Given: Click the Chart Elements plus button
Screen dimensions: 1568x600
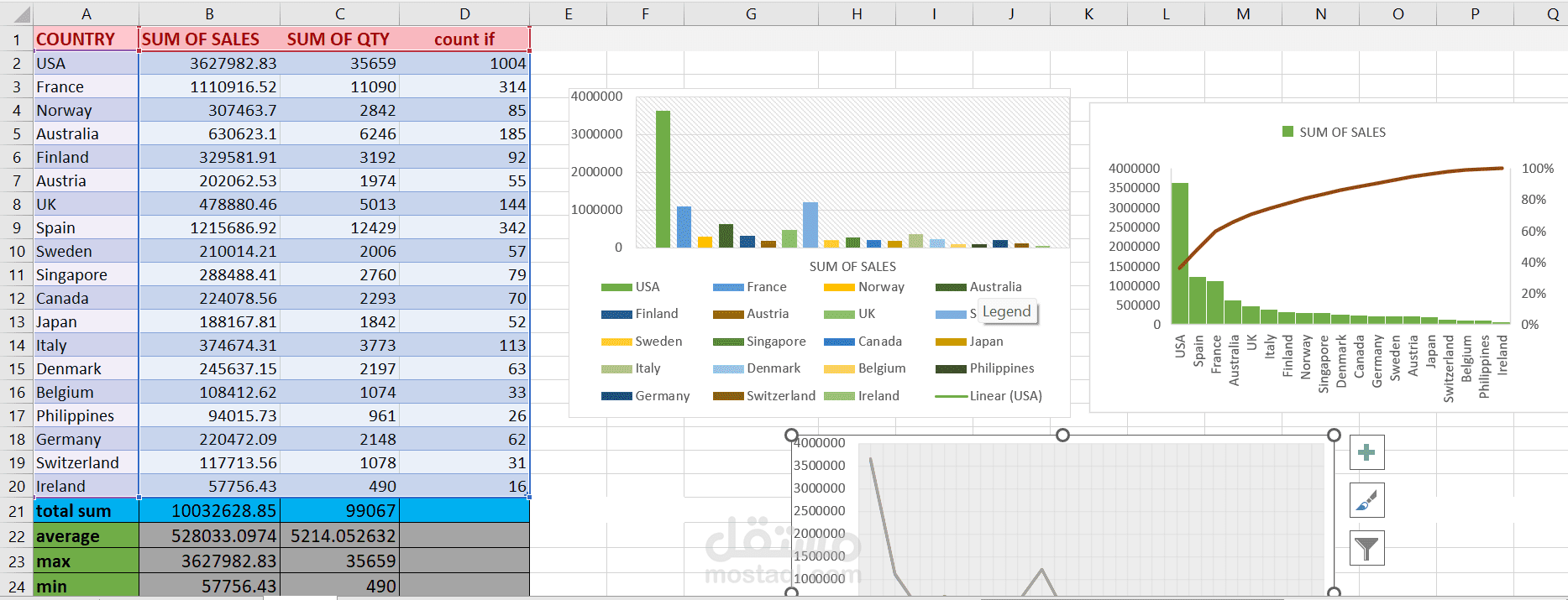Looking at the screenshot, I should pos(1366,453).
